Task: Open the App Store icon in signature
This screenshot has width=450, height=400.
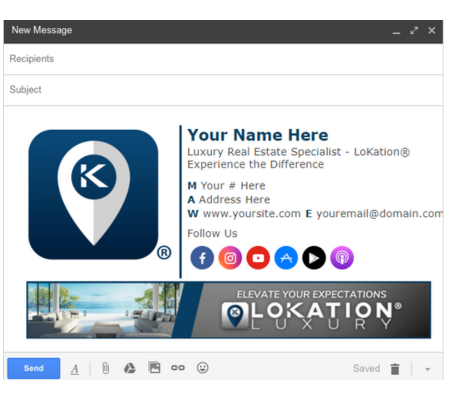Action: coord(286,258)
